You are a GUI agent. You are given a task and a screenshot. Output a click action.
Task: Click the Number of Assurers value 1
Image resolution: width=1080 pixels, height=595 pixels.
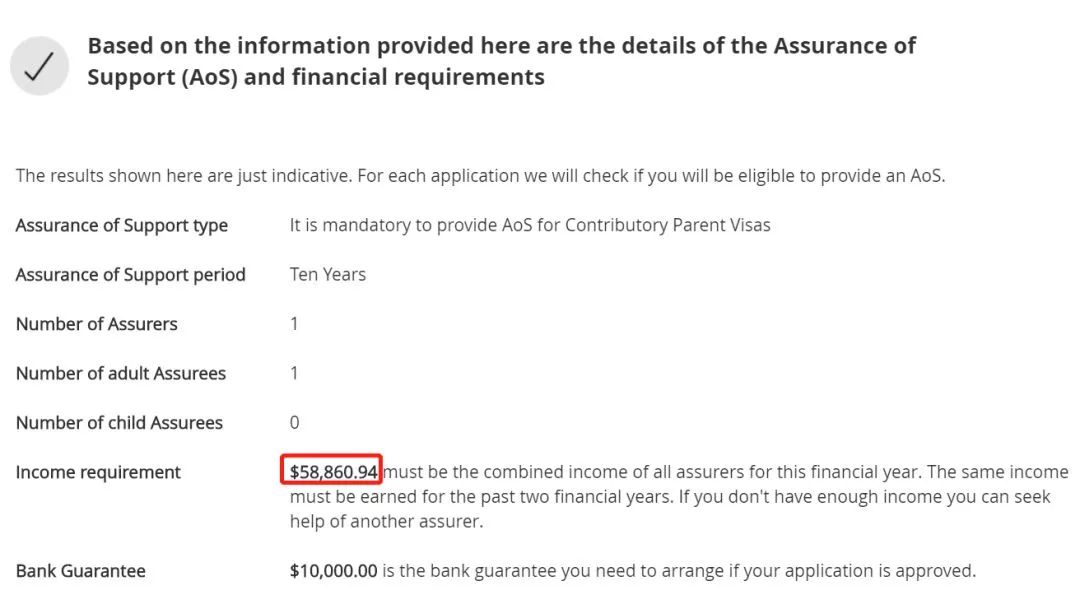coord(294,324)
